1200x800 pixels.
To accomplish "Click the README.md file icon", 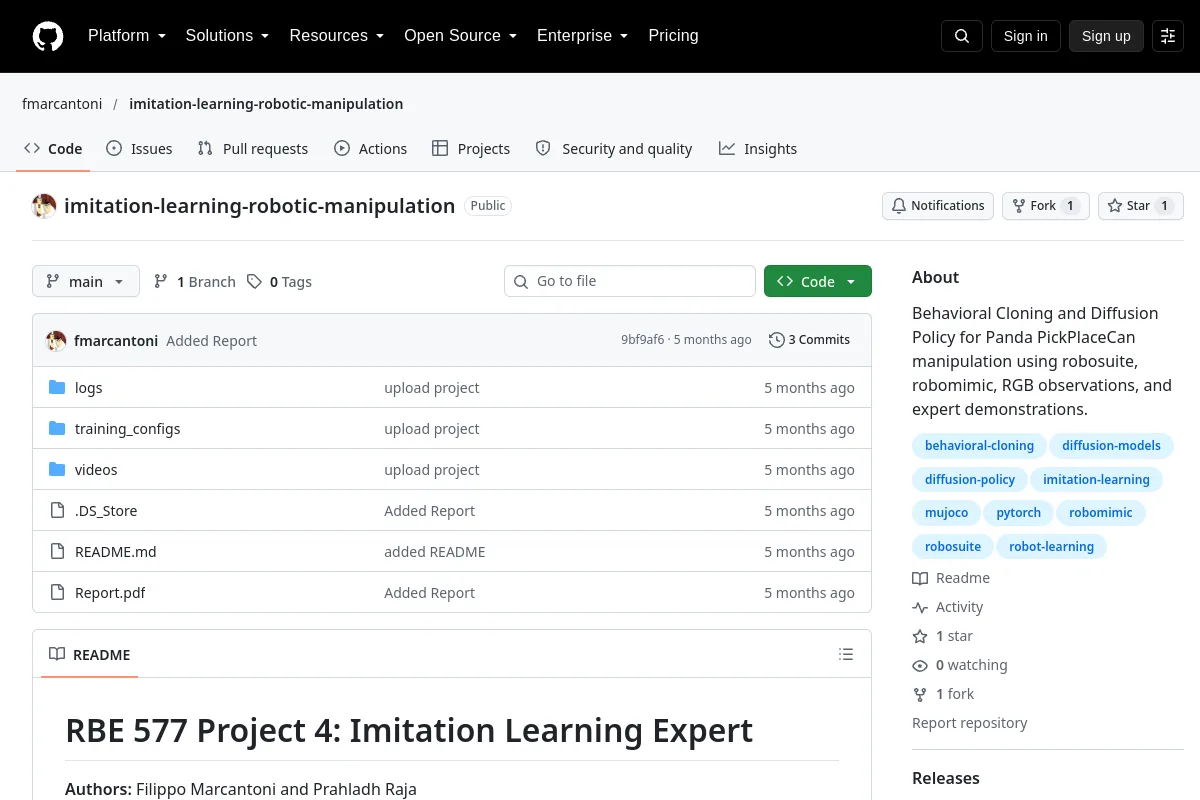I will (57, 552).
